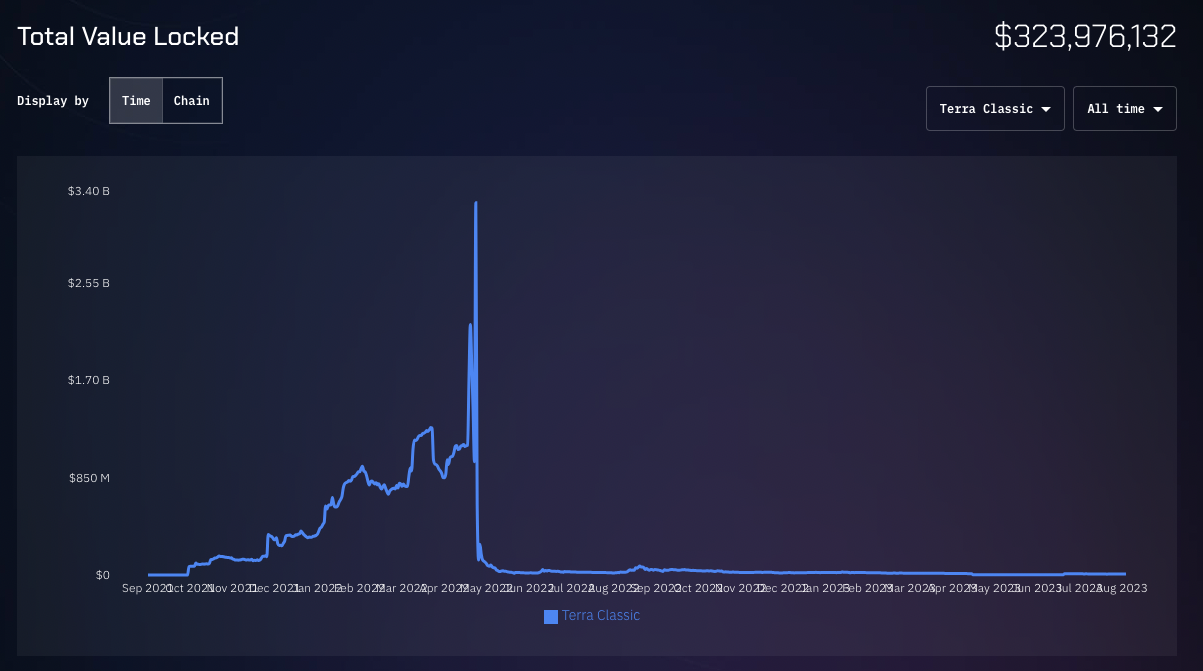Click the $0 y-axis label
Screen dimensions: 1203x671
pyautogui.click(x=102, y=575)
